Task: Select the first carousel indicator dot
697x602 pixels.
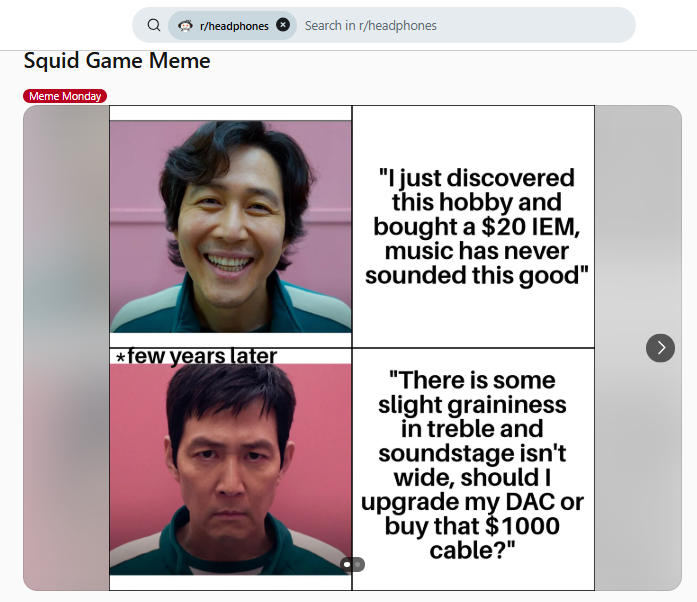Action: tap(347, 565)
